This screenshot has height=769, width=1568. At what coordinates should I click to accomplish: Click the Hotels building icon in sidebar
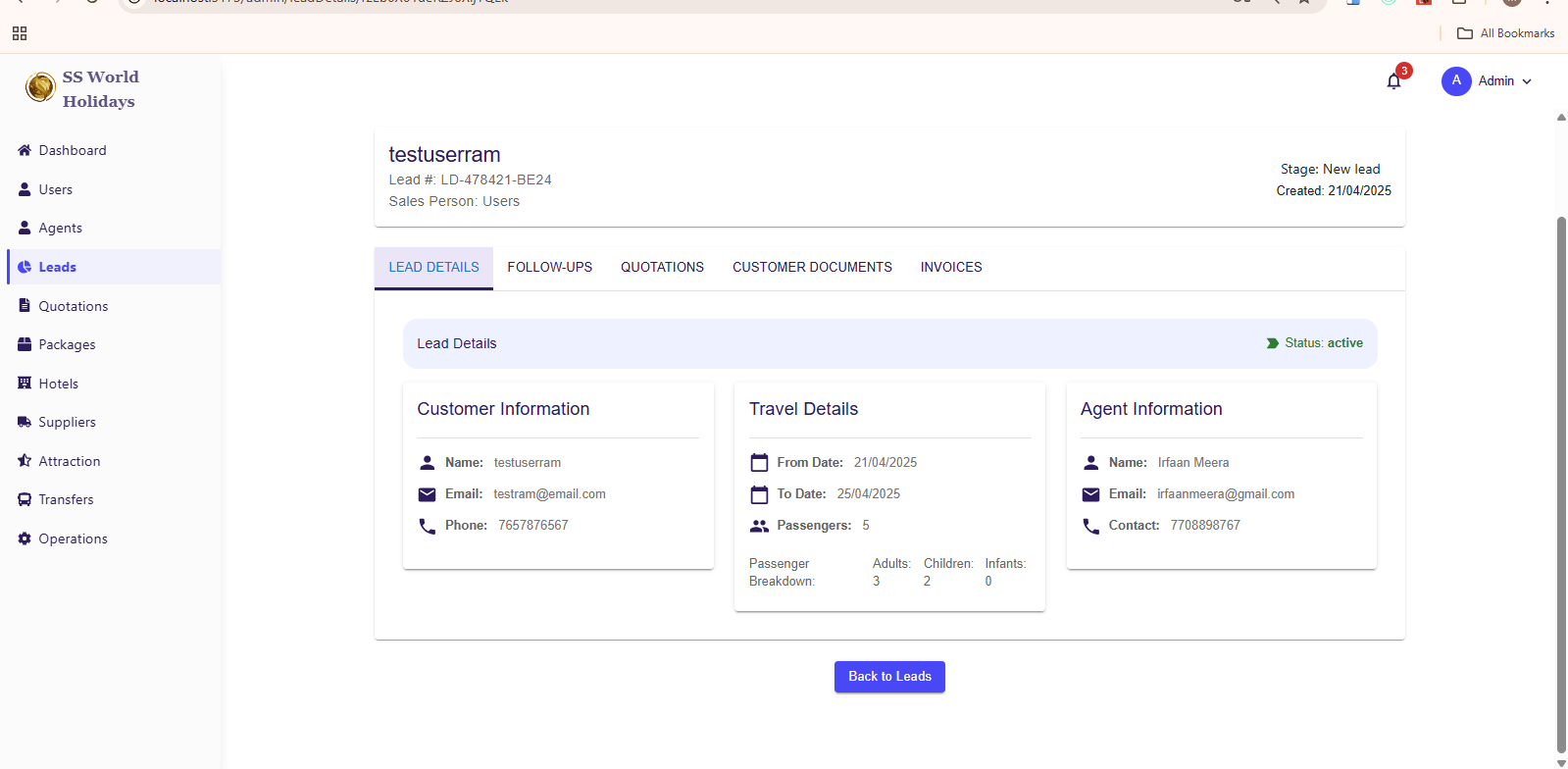click(x=25, y=384)
